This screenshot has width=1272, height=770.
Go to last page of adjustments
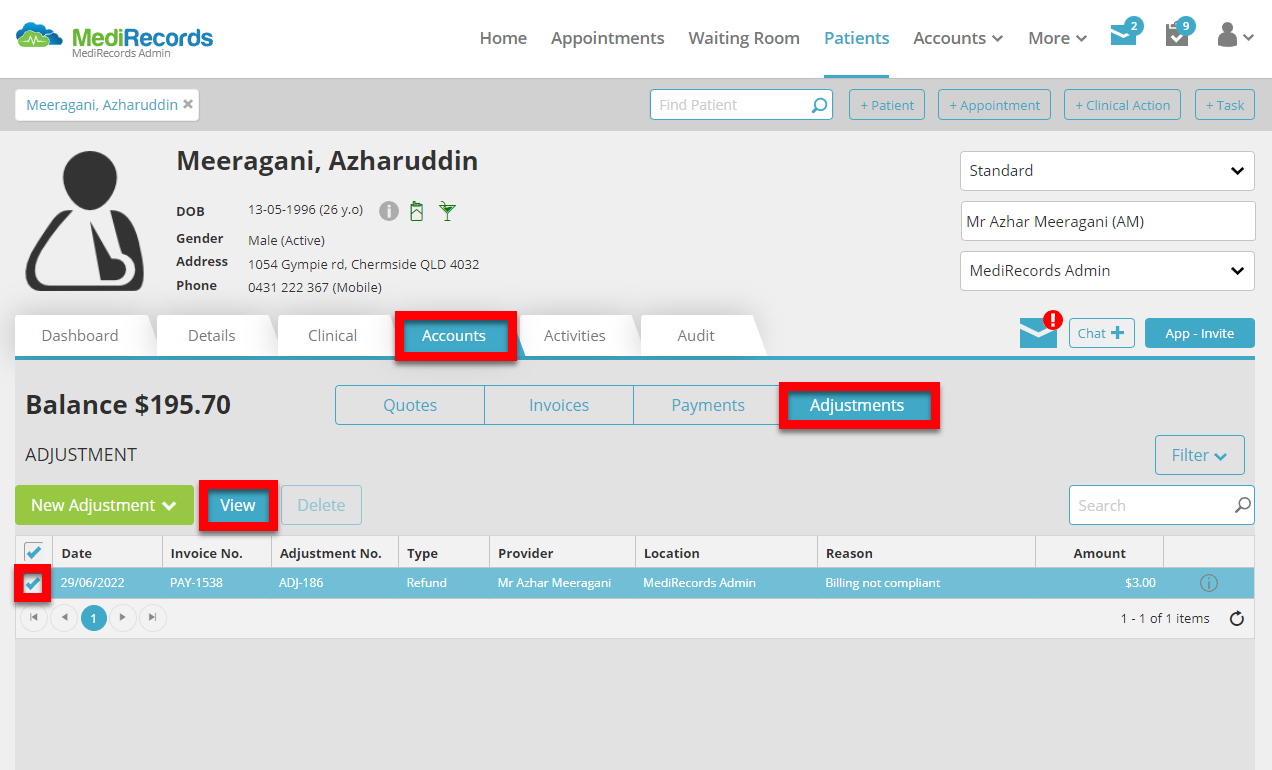pyautogui.click(x=152, y=618)
